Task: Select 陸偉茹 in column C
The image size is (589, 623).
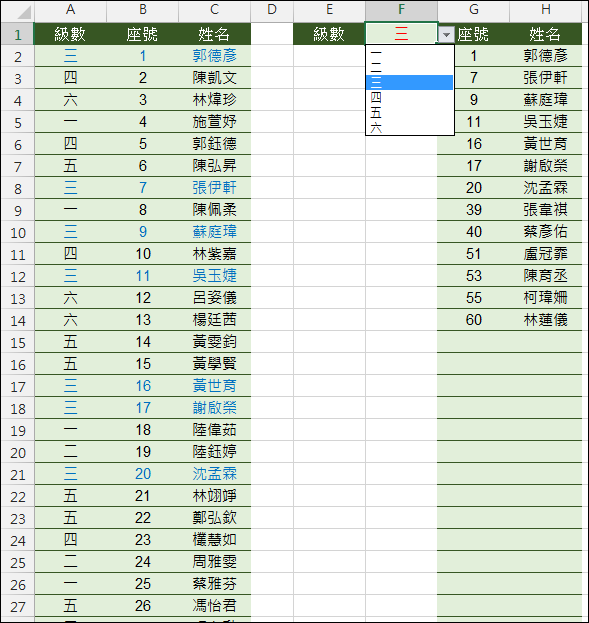Action: [x=215, y=430]
